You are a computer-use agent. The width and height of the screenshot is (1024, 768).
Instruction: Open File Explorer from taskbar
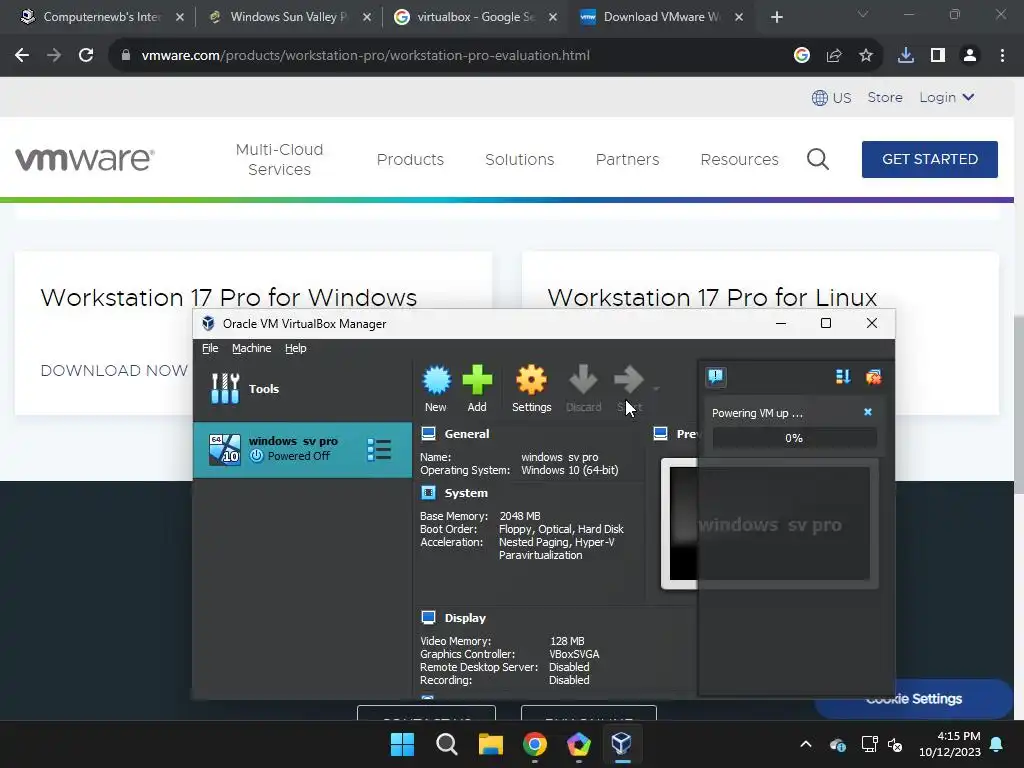tap(490, 744)
